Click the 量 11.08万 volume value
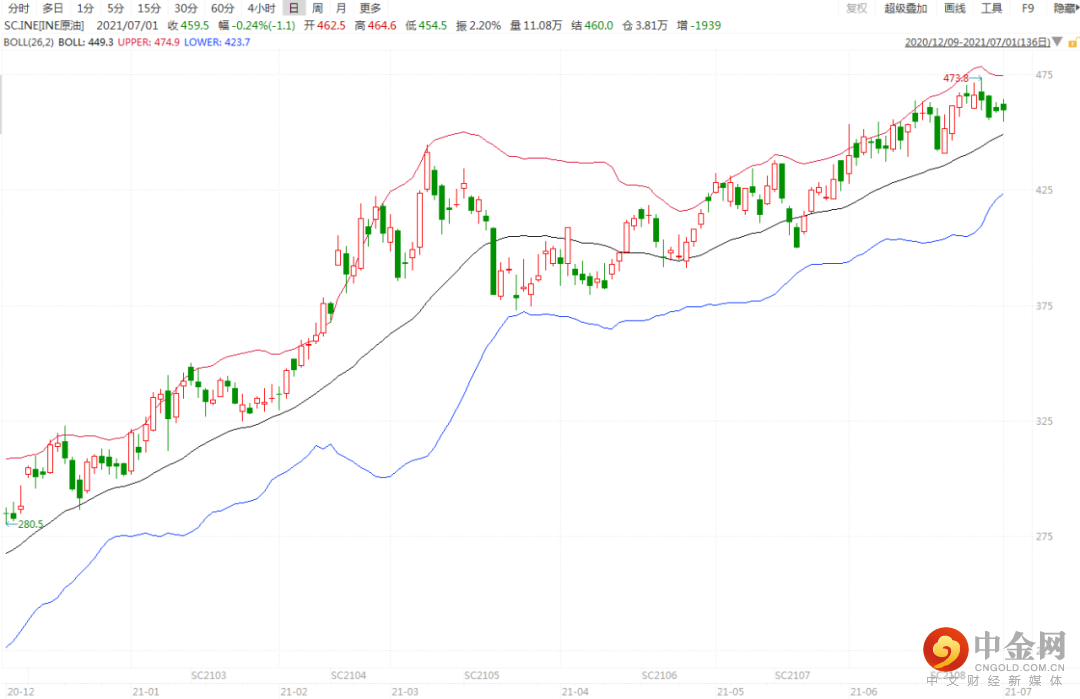Image resolution: width=1080 pixels, height=699 pixels. (536, 25)
